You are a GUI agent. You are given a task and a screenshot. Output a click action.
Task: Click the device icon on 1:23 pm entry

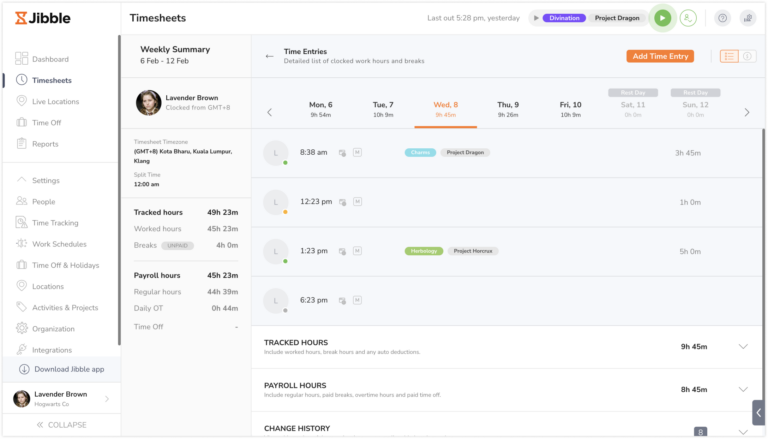pyautogui.click(x=342, y=251)
